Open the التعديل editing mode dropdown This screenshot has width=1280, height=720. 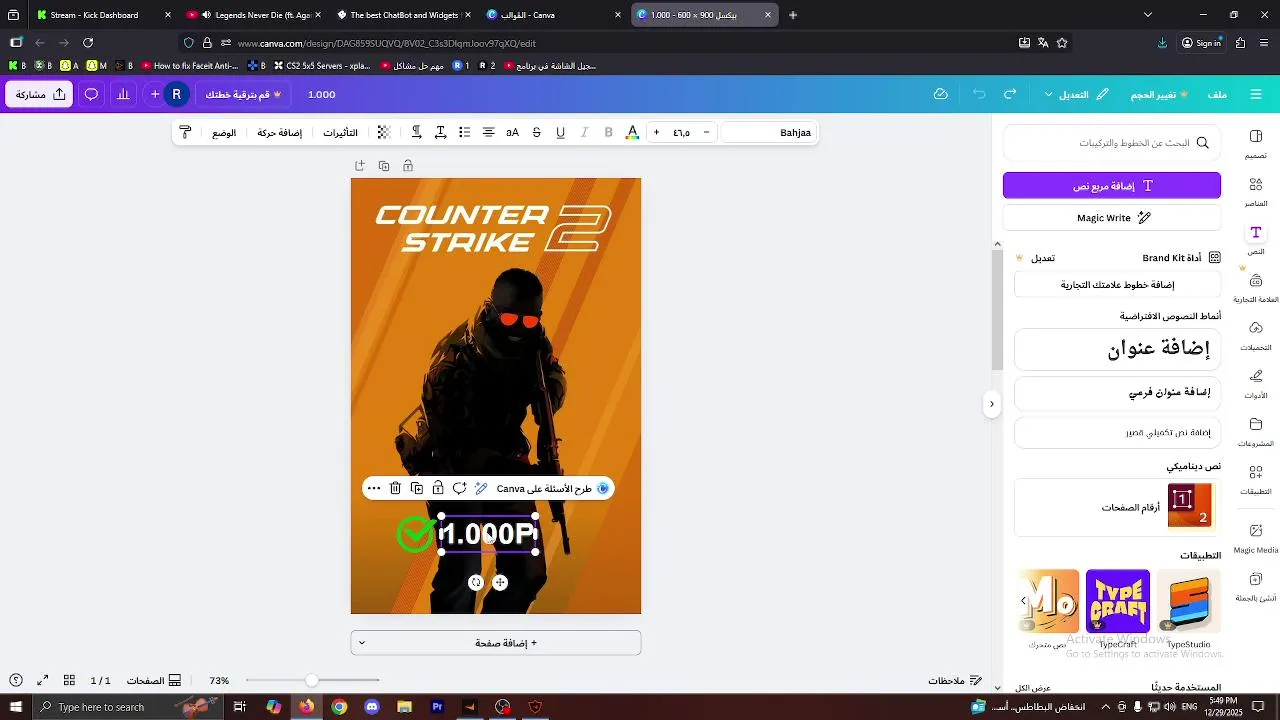(x=1077, y=94)
